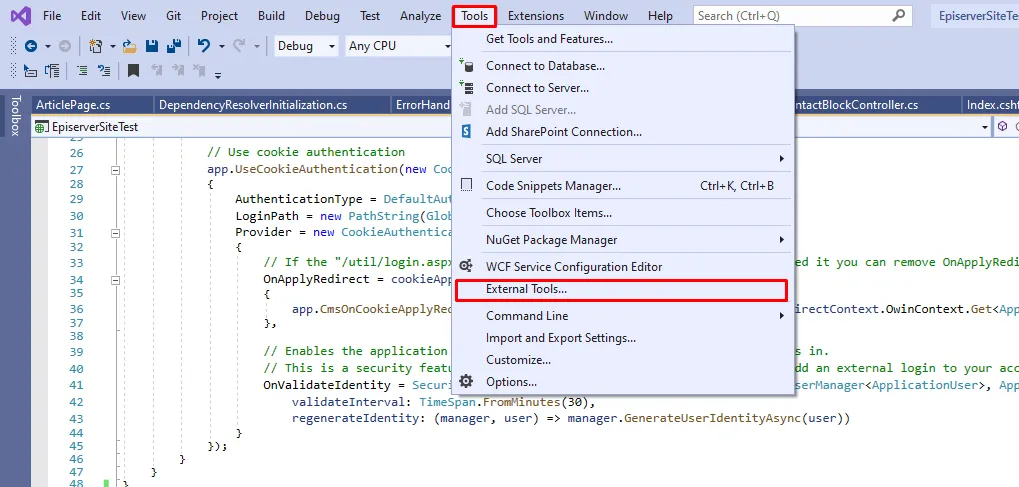Open the Debug configuration dropdown

pyautogui.click(x=306, y=46)
